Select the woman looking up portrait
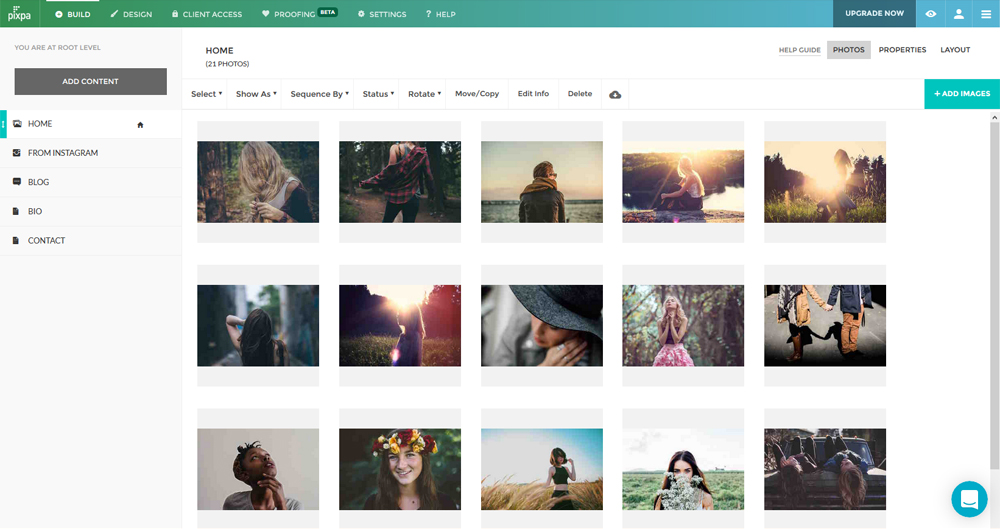Viewport: 1000px width, 529px height. click(x=258, y=469)
